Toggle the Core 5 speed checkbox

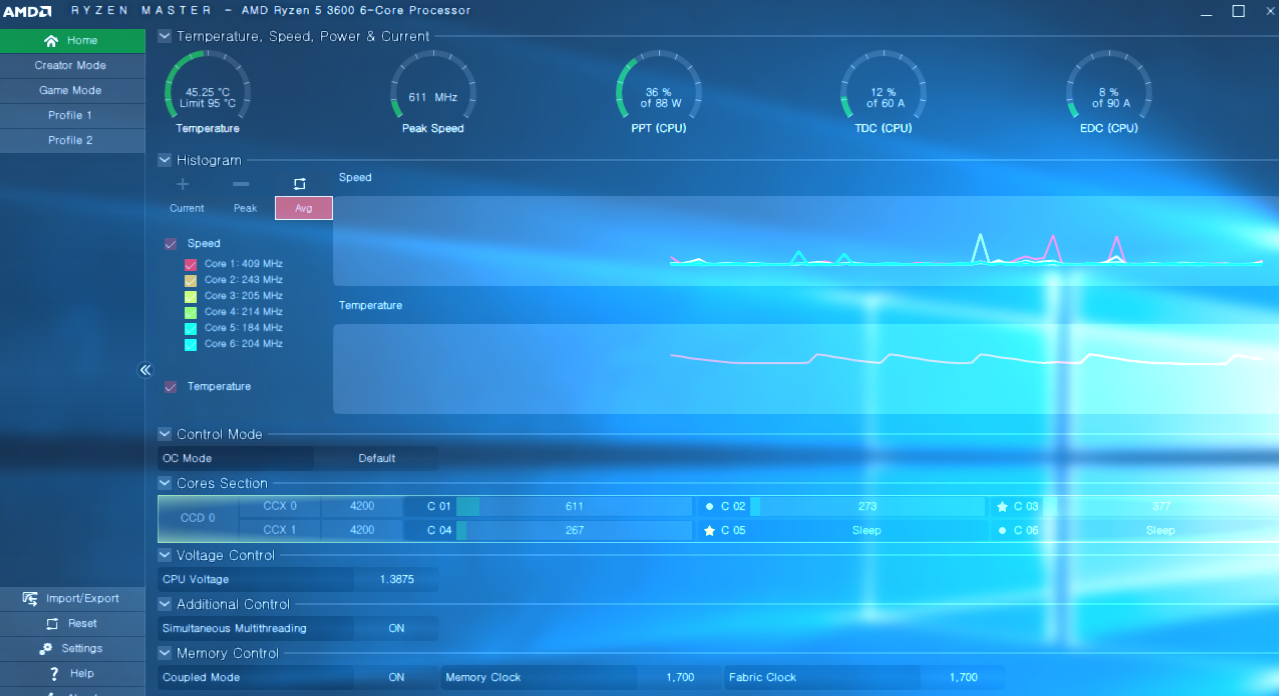coord(191,329)
